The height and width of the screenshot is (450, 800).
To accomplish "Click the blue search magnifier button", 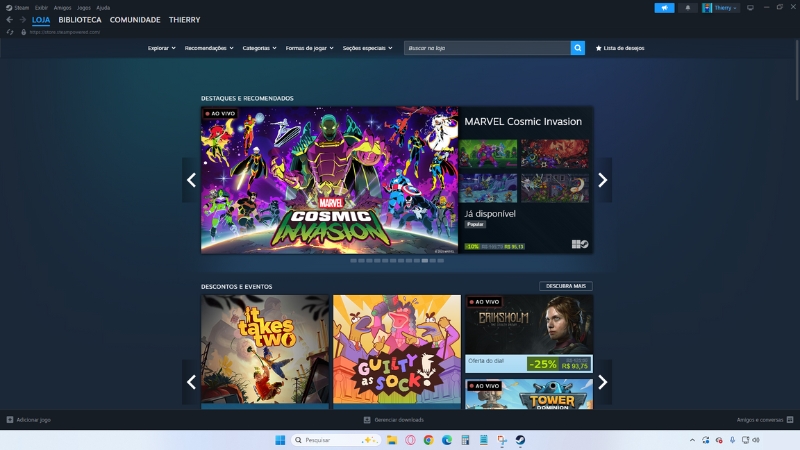I will tap(578, 48).
